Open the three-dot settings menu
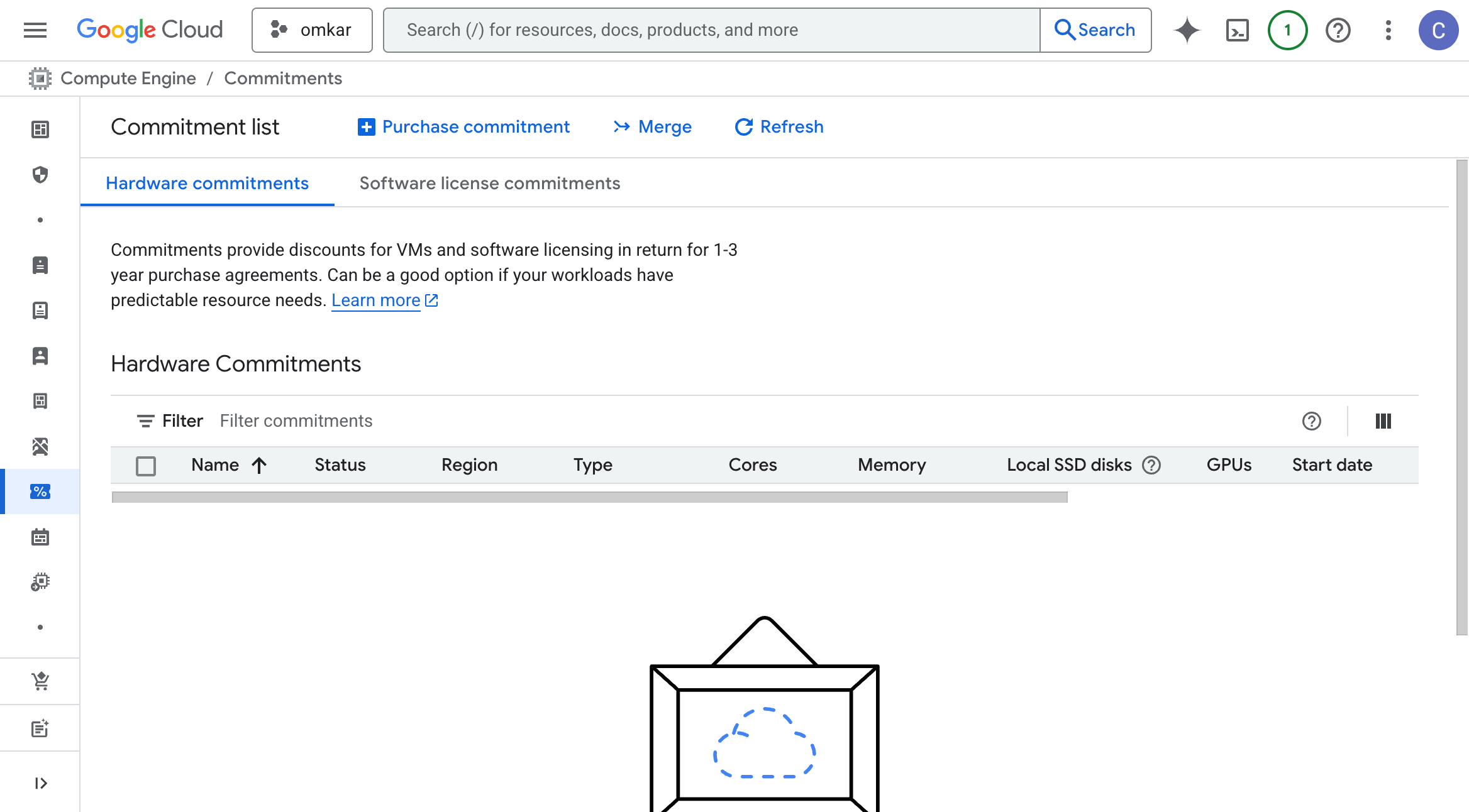Screen dimensions: 1469x812 [1388, 30]
